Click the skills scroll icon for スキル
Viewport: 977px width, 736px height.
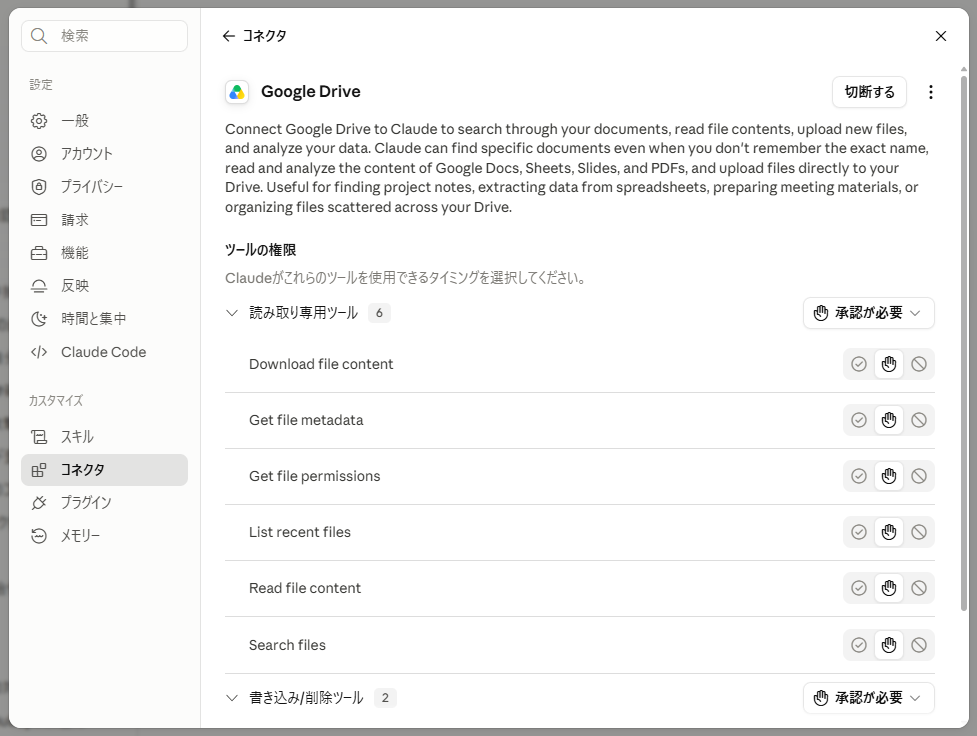[x=39, y=437]
